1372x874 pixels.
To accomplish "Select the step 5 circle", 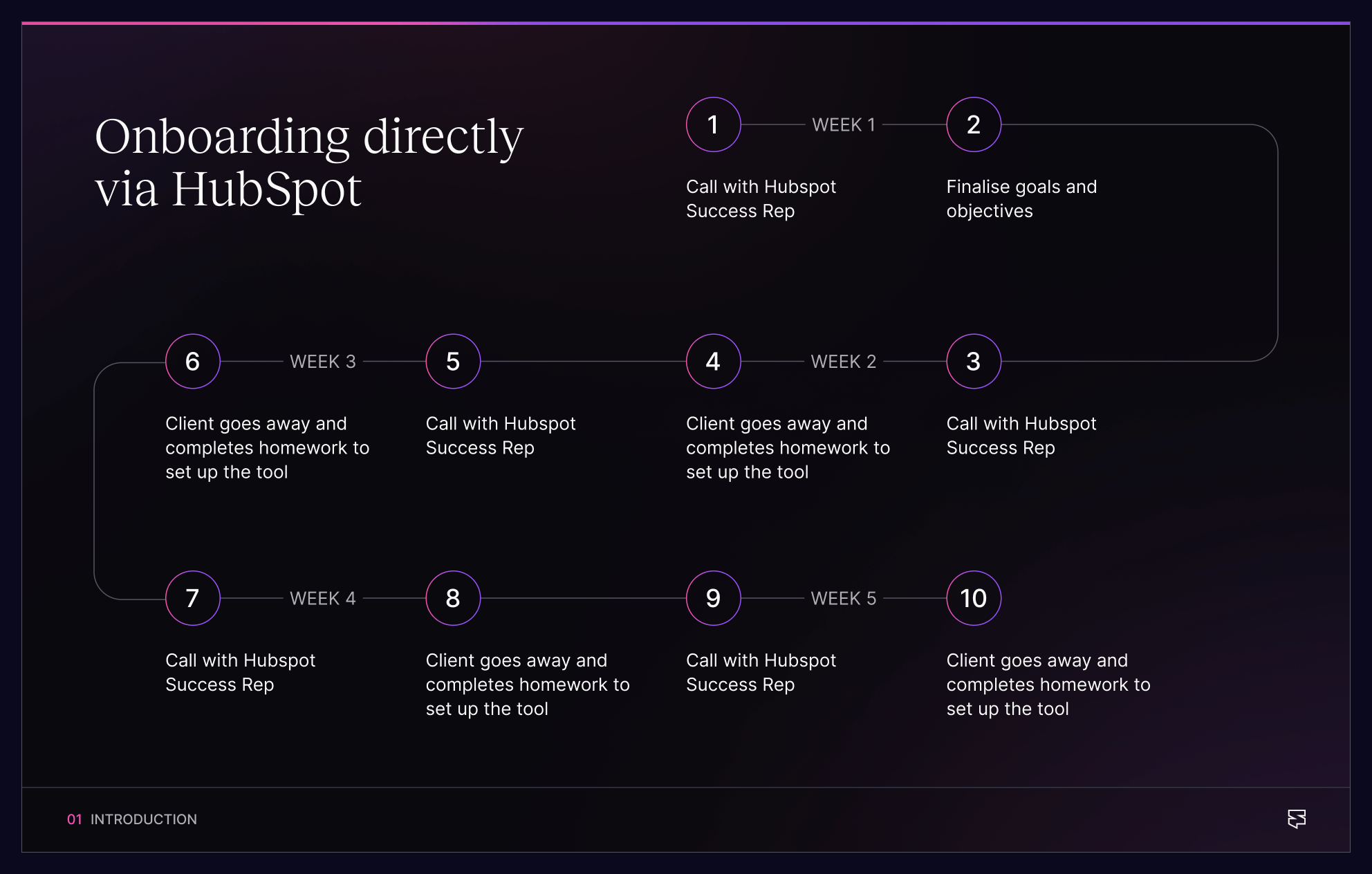I will [453, 361].
